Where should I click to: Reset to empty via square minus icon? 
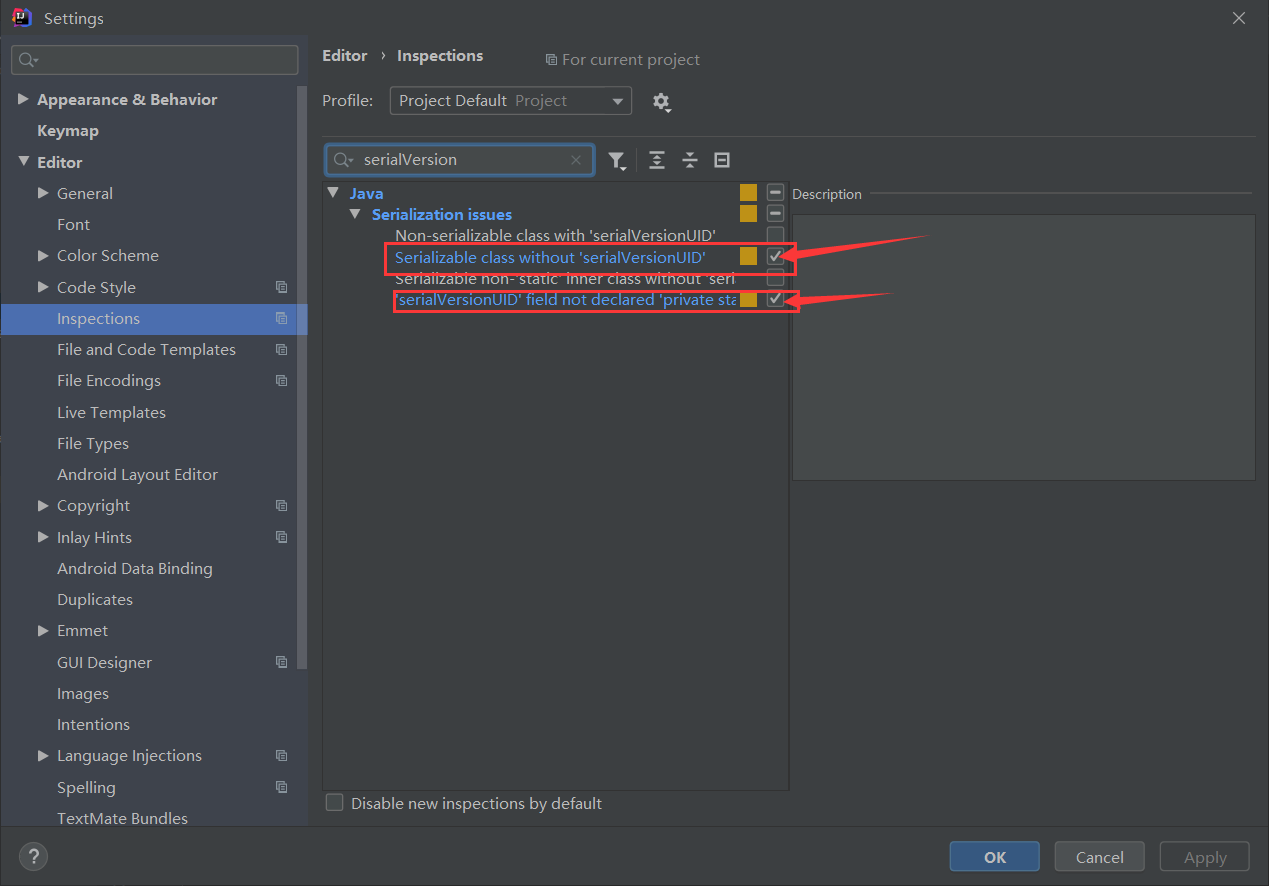pos(722,160)
